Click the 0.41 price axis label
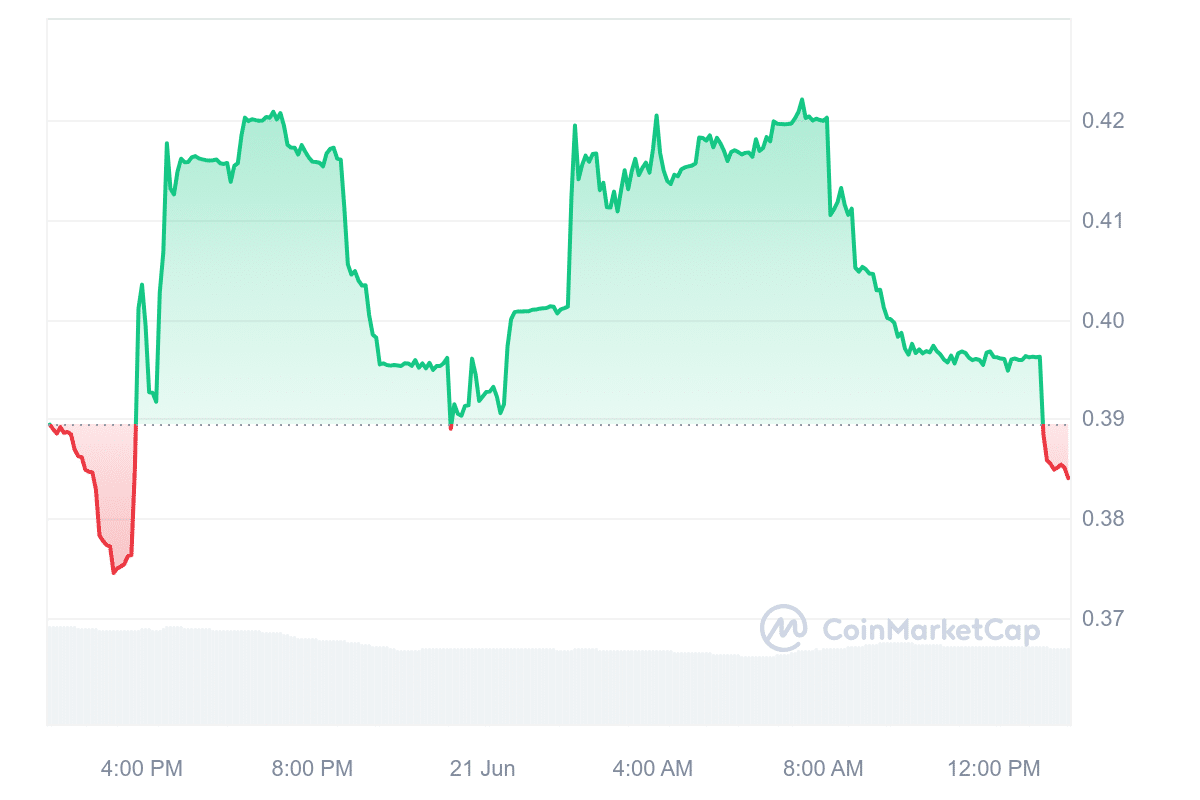This screenshot has height=800, width=1200. pyautogui.click(x=1103, y=220)
